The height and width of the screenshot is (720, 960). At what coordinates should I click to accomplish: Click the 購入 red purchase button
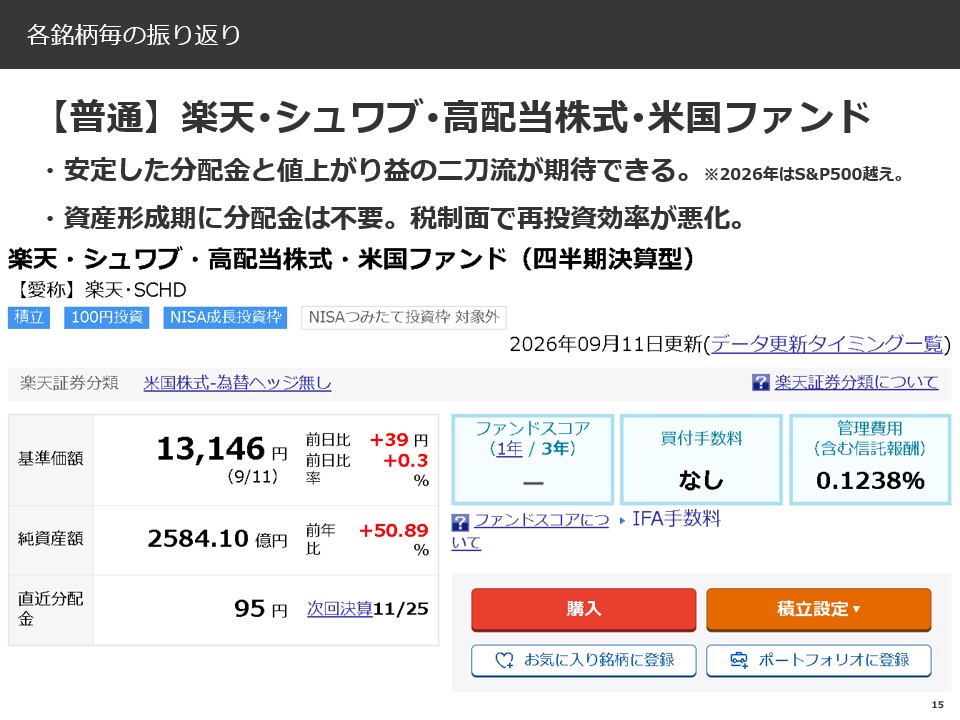(x=583, y=609)
